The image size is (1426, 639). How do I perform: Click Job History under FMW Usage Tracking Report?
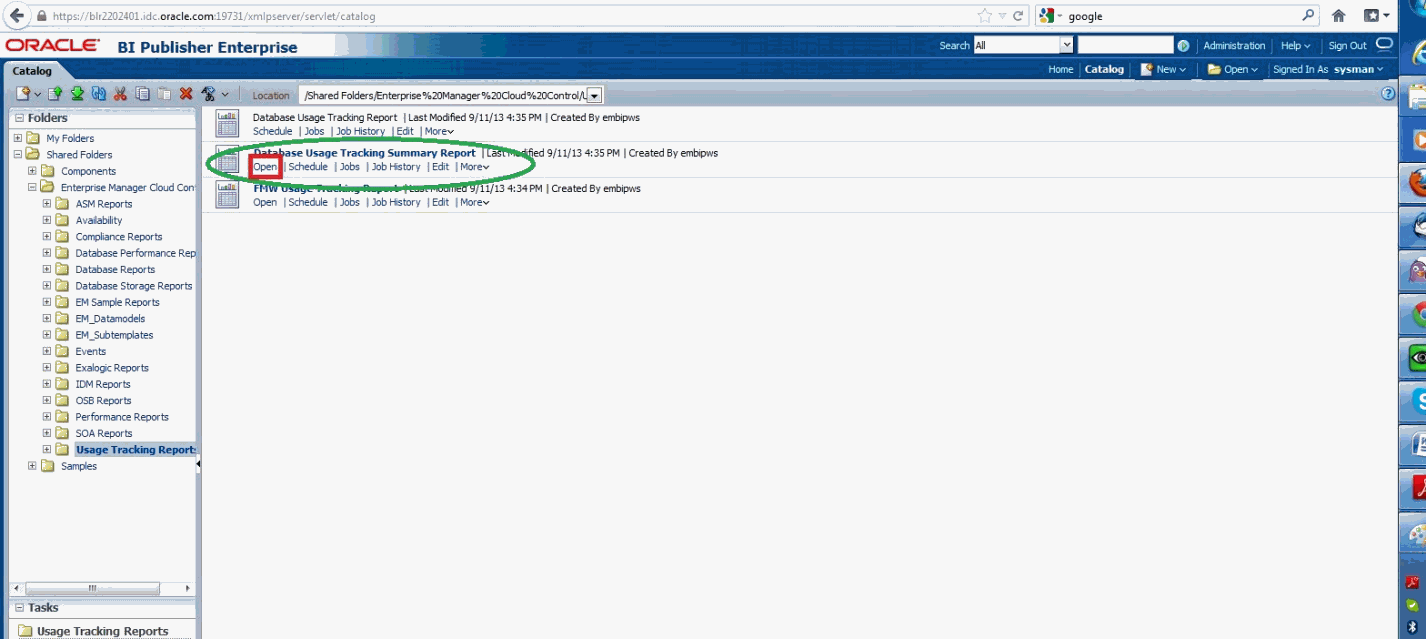[x=396, y=202]
